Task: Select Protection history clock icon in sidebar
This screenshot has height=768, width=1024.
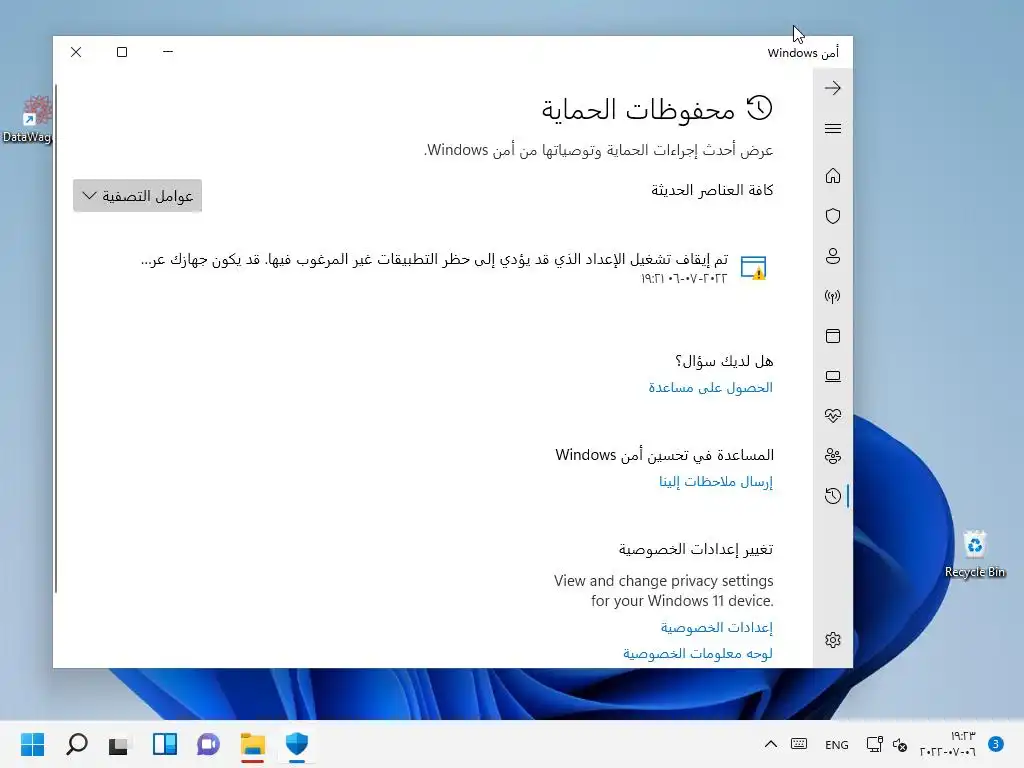Action: pos(833,496)
